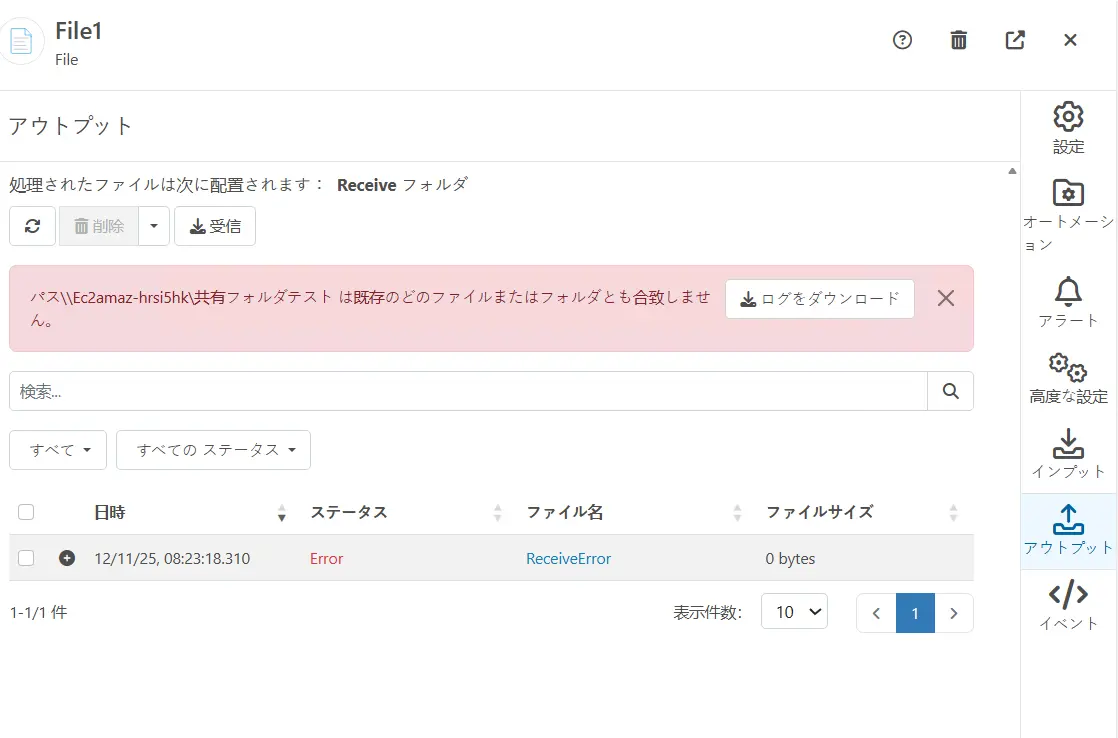Go to next page arrow
Screen dimensions: 1118x738
tap(953, 613)
